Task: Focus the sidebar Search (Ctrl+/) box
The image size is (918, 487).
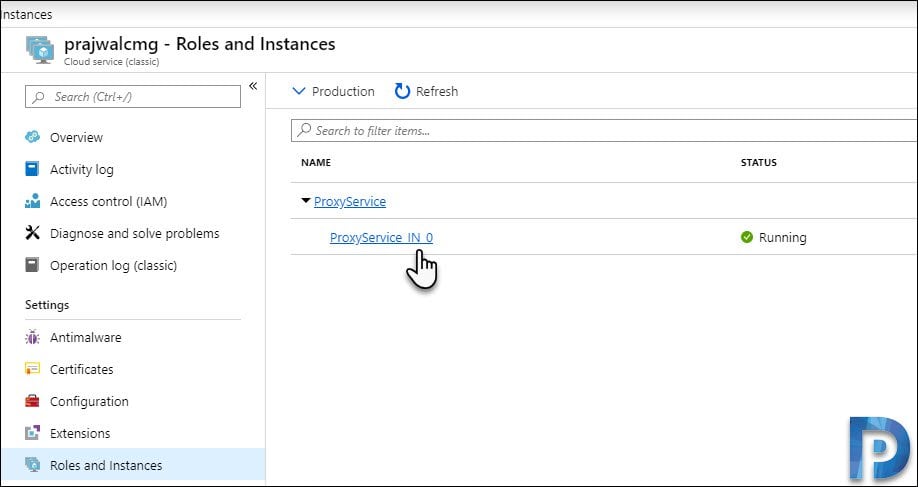Action: click(133, 97)
